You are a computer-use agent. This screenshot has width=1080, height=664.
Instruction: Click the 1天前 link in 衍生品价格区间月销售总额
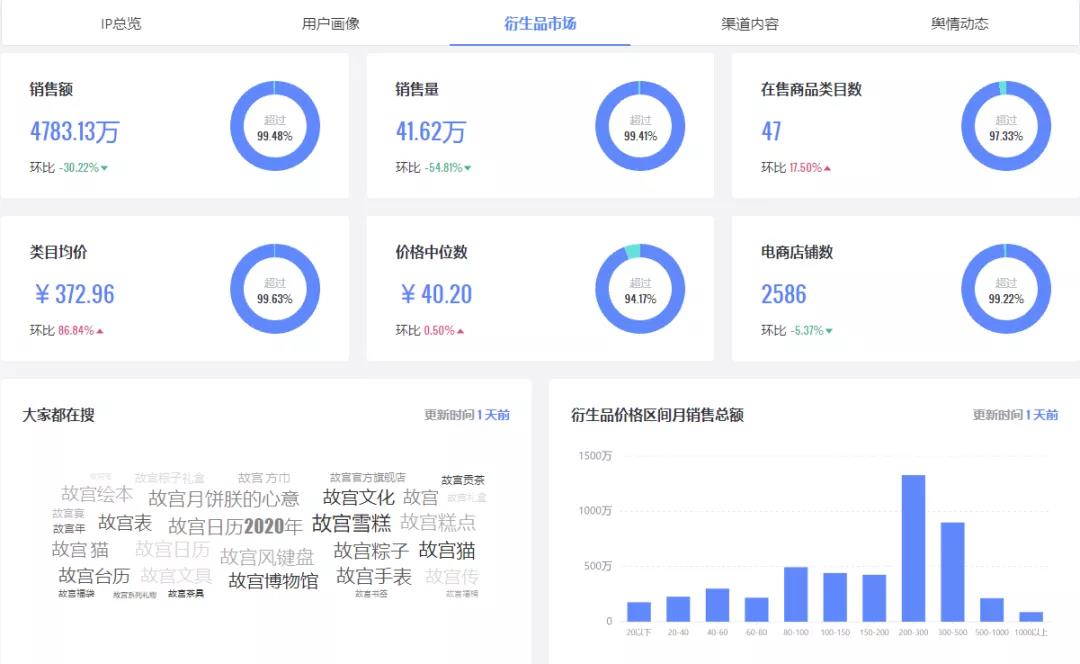pyautogui.click(x=1041, y=415)
